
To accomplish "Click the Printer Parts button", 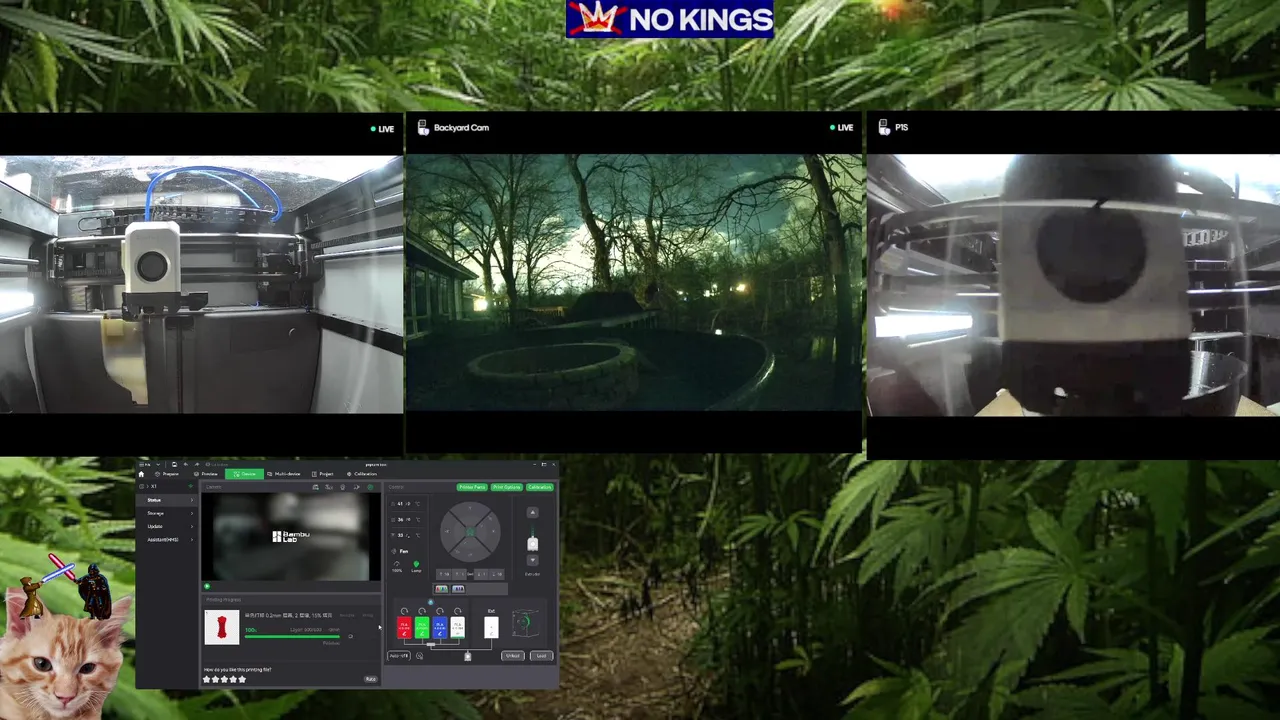I will coord(473,487).
